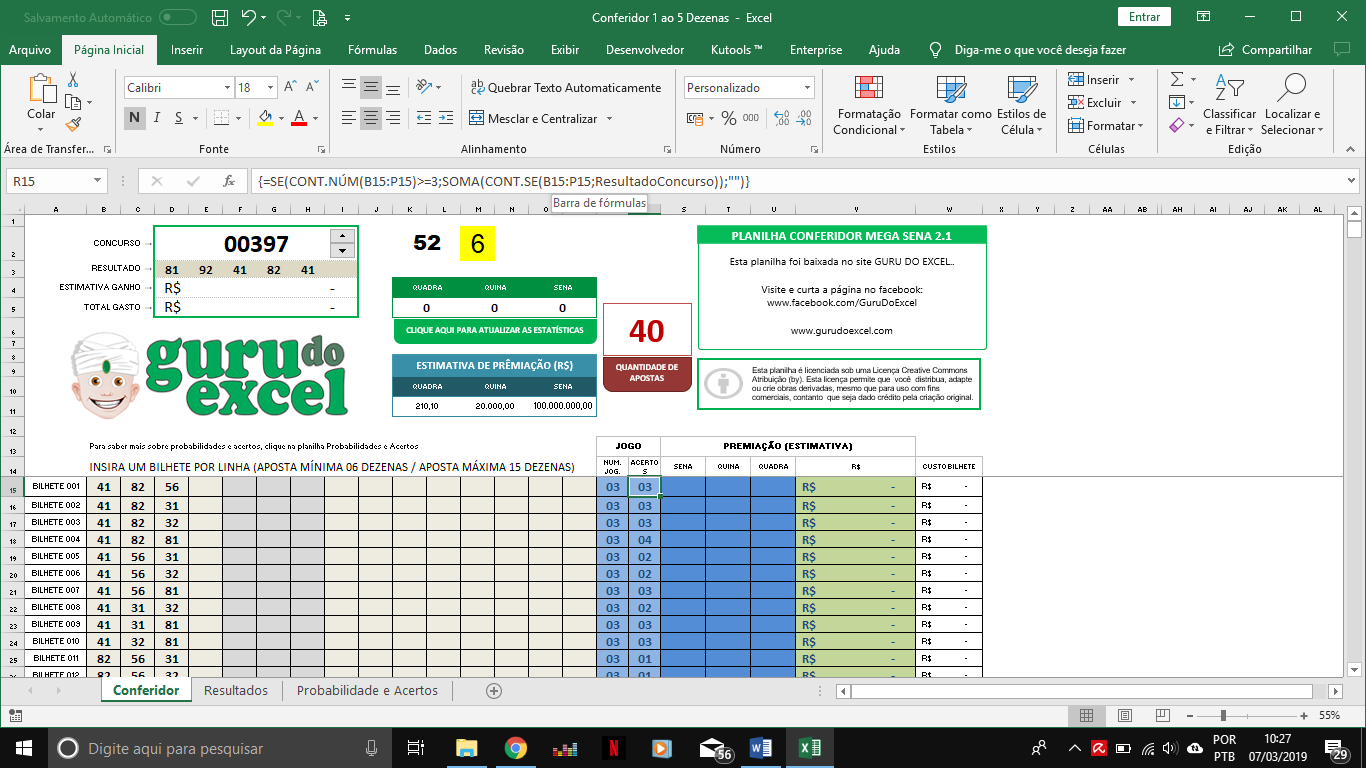Open Netflix app from taskbar
The width and height of the screenshot is (1366, 768).
(x=613, y=748)
